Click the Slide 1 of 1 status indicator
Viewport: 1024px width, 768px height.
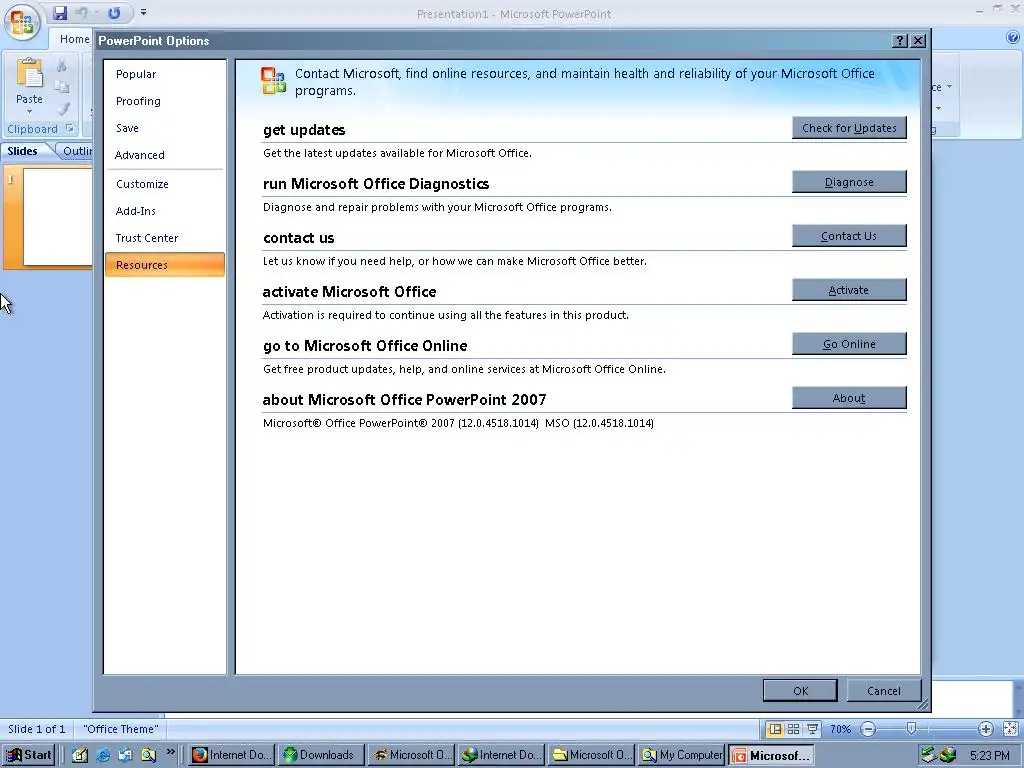[x=37, y=729]
